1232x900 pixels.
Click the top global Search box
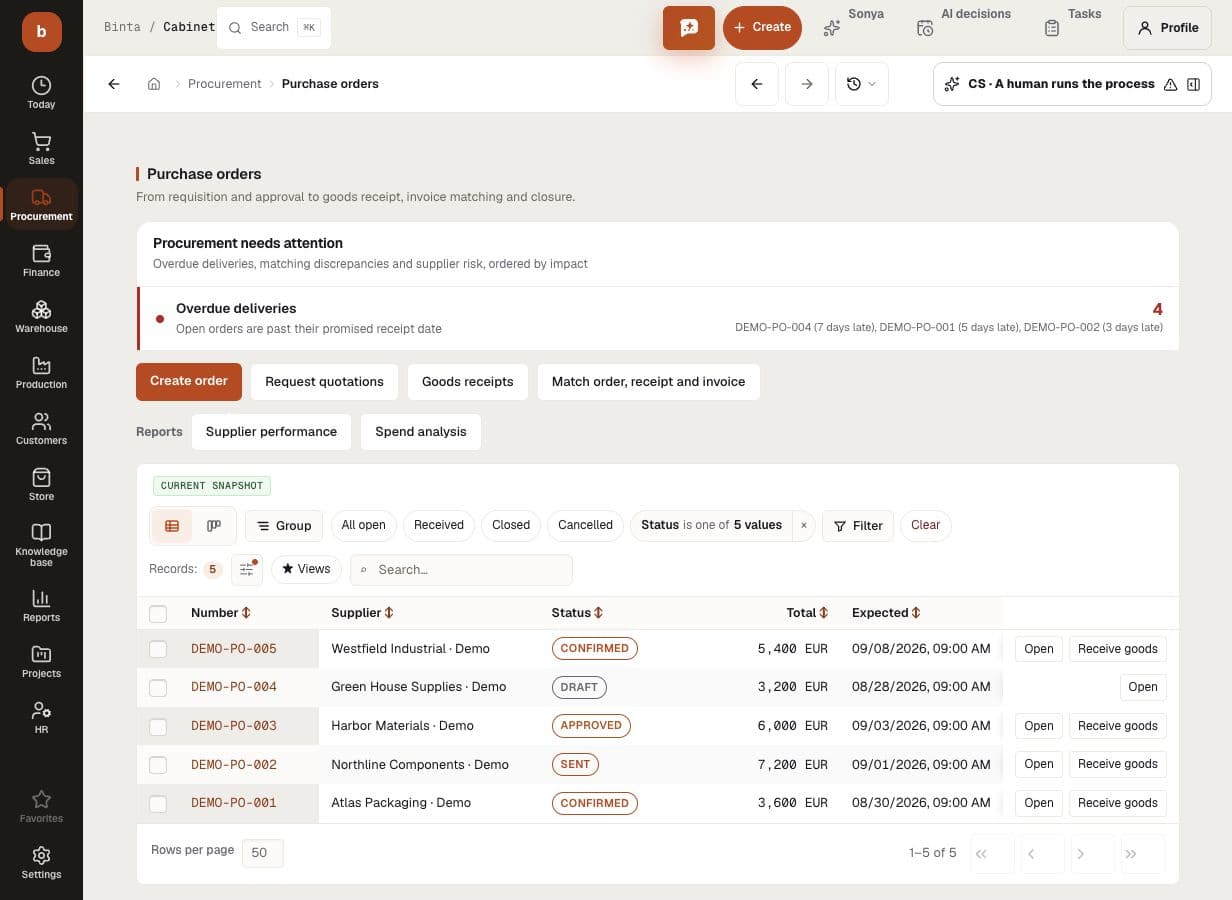point(274,28)
